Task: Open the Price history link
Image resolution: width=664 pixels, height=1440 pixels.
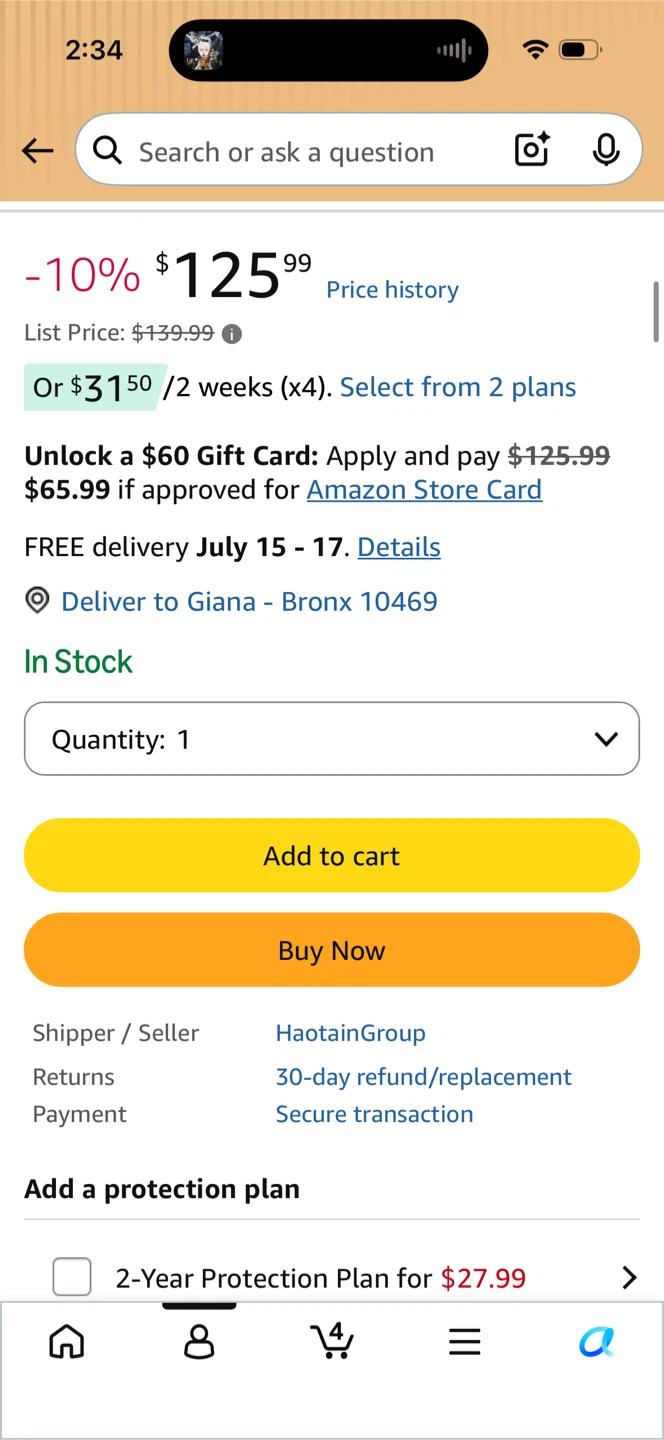Action: tap(393, 290)
